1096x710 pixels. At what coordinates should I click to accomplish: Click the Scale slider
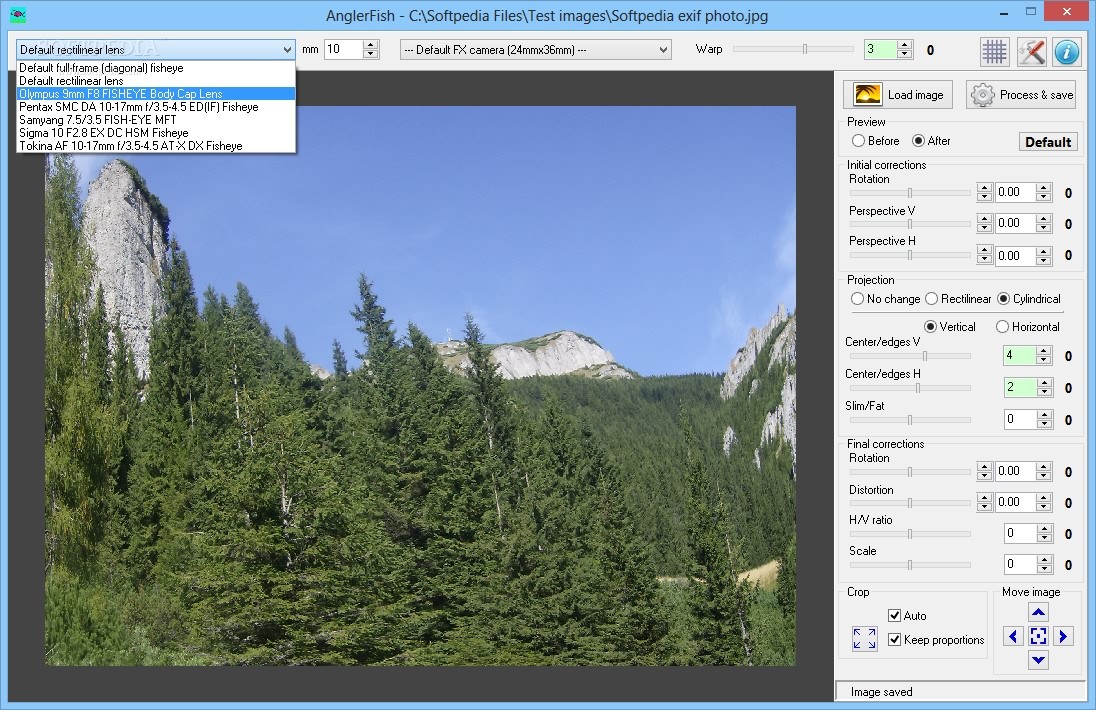(x=909, y=565)
